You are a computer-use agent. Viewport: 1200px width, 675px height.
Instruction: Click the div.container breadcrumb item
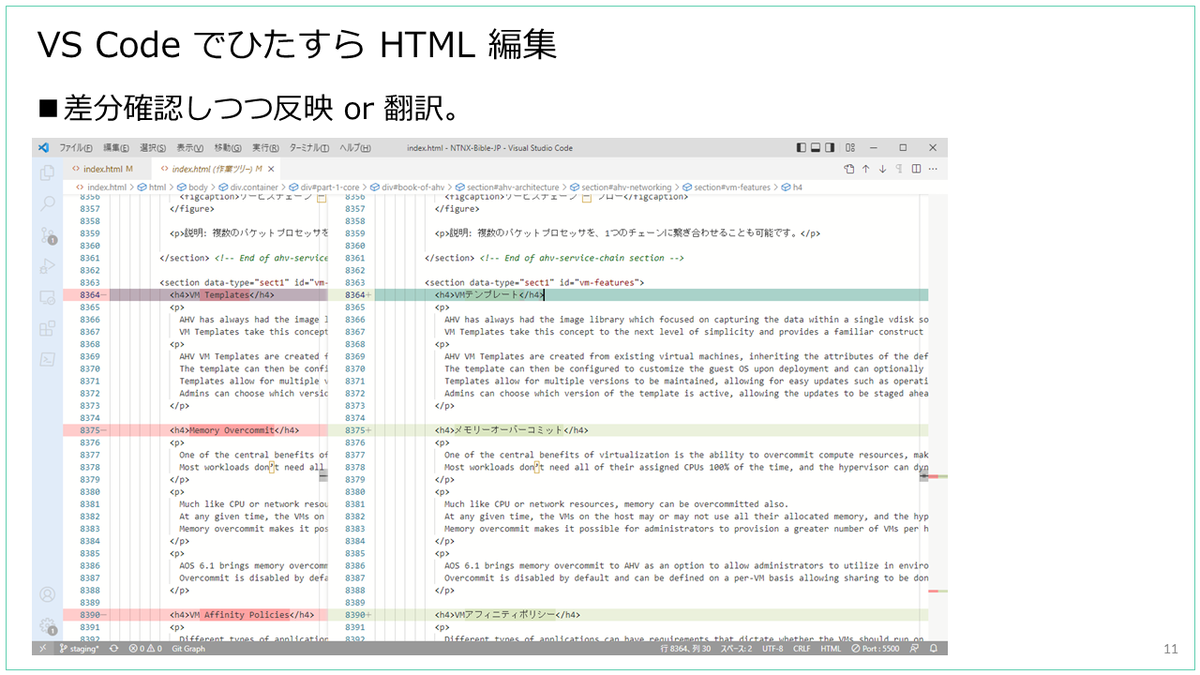pos(249,186)
